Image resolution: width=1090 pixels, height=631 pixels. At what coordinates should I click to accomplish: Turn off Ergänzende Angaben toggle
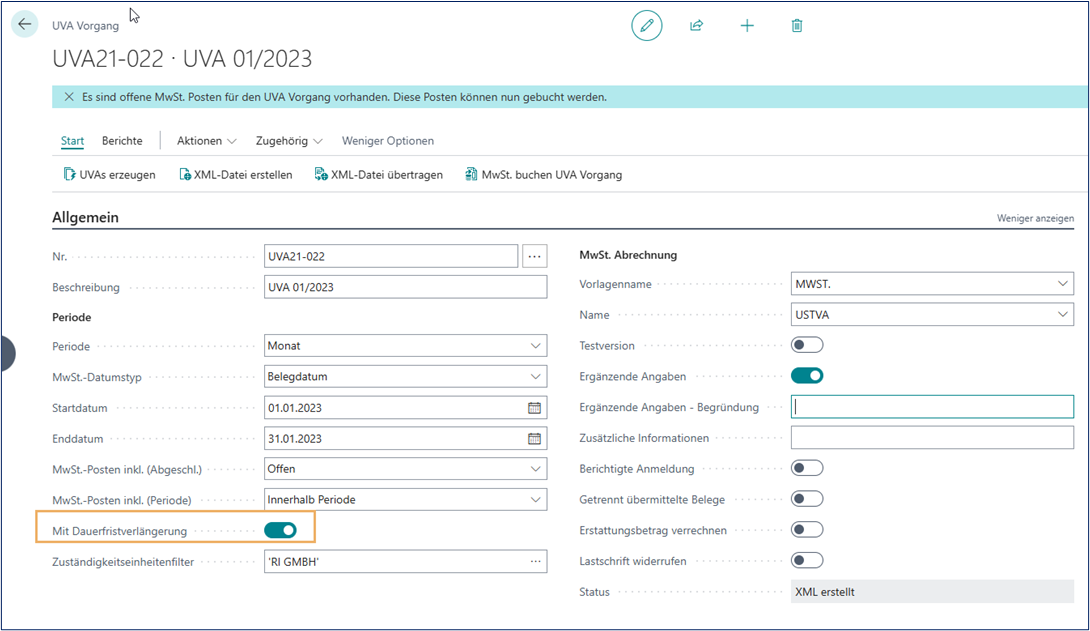[x=806, y=376]
